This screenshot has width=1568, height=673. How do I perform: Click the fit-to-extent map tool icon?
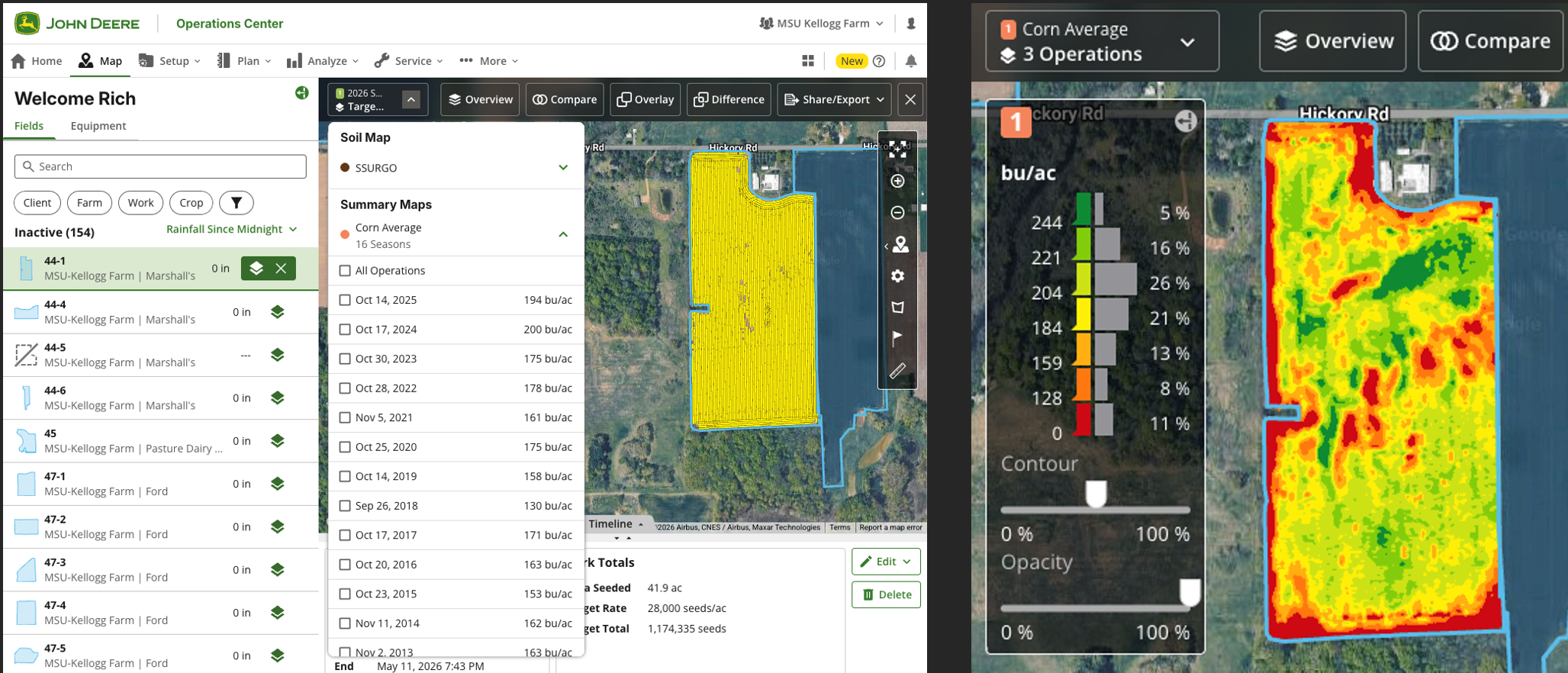pos(898,150)
